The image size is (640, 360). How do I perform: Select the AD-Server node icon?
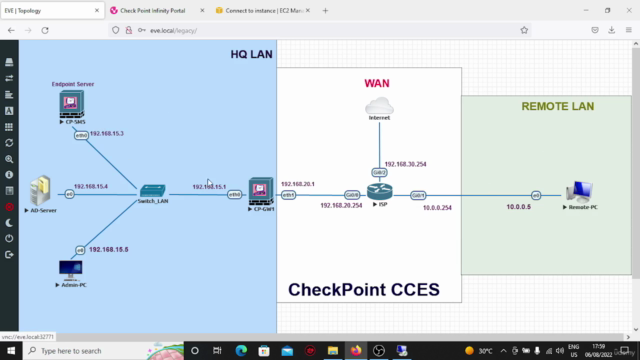(x=40, y=191)
